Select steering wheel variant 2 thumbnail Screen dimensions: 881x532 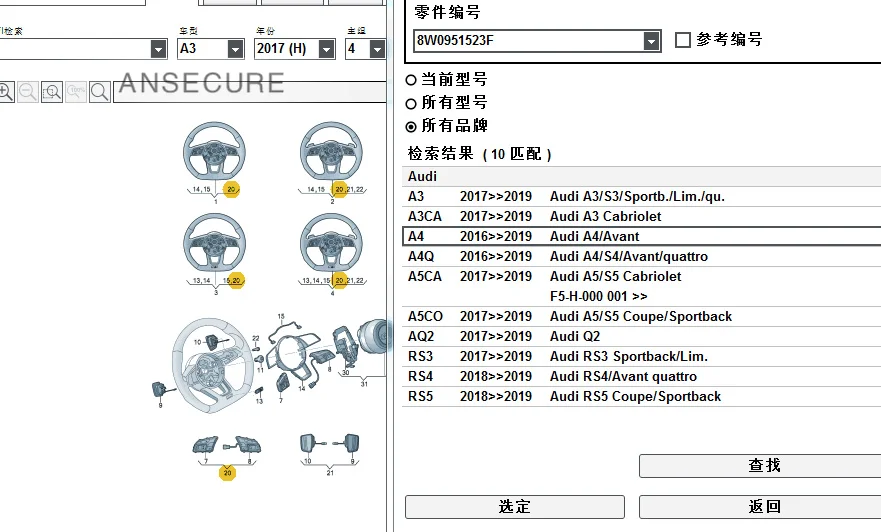[x=331, y=150]
